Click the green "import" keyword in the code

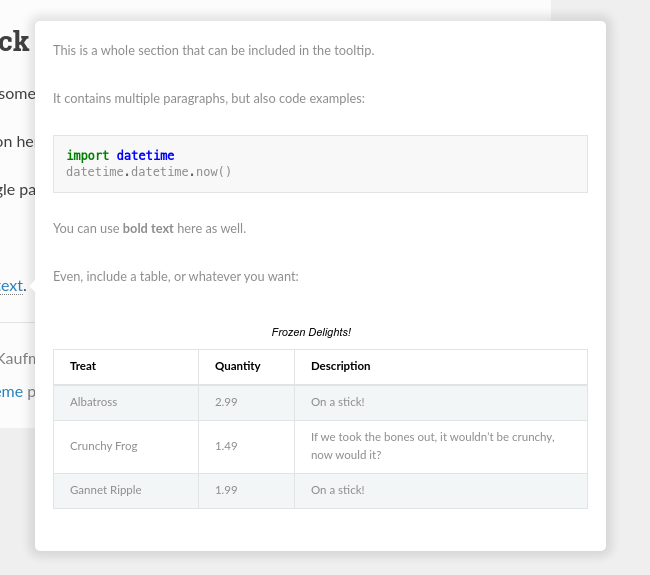click(x=88, y=155)
